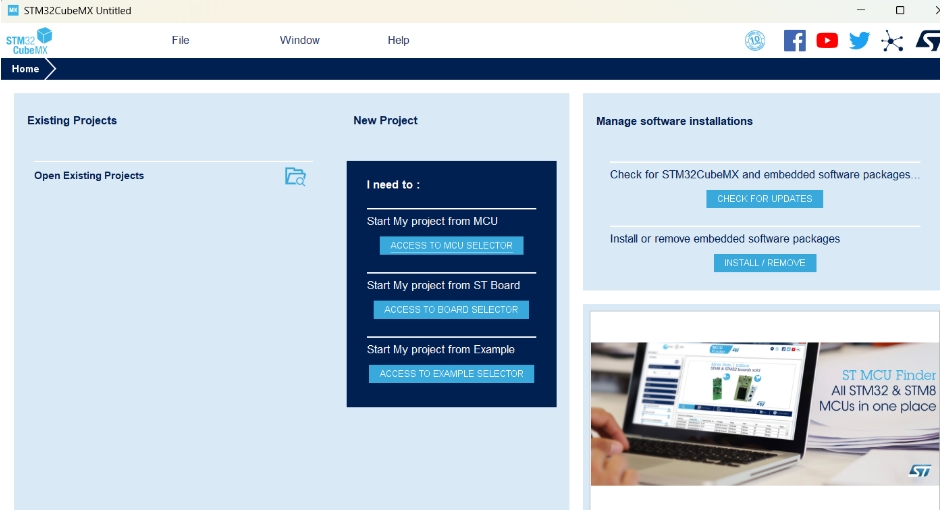The width and height of the screenshot is (940, 510).
Task: Open the Facebook icon link
Action: coord(794,41)
